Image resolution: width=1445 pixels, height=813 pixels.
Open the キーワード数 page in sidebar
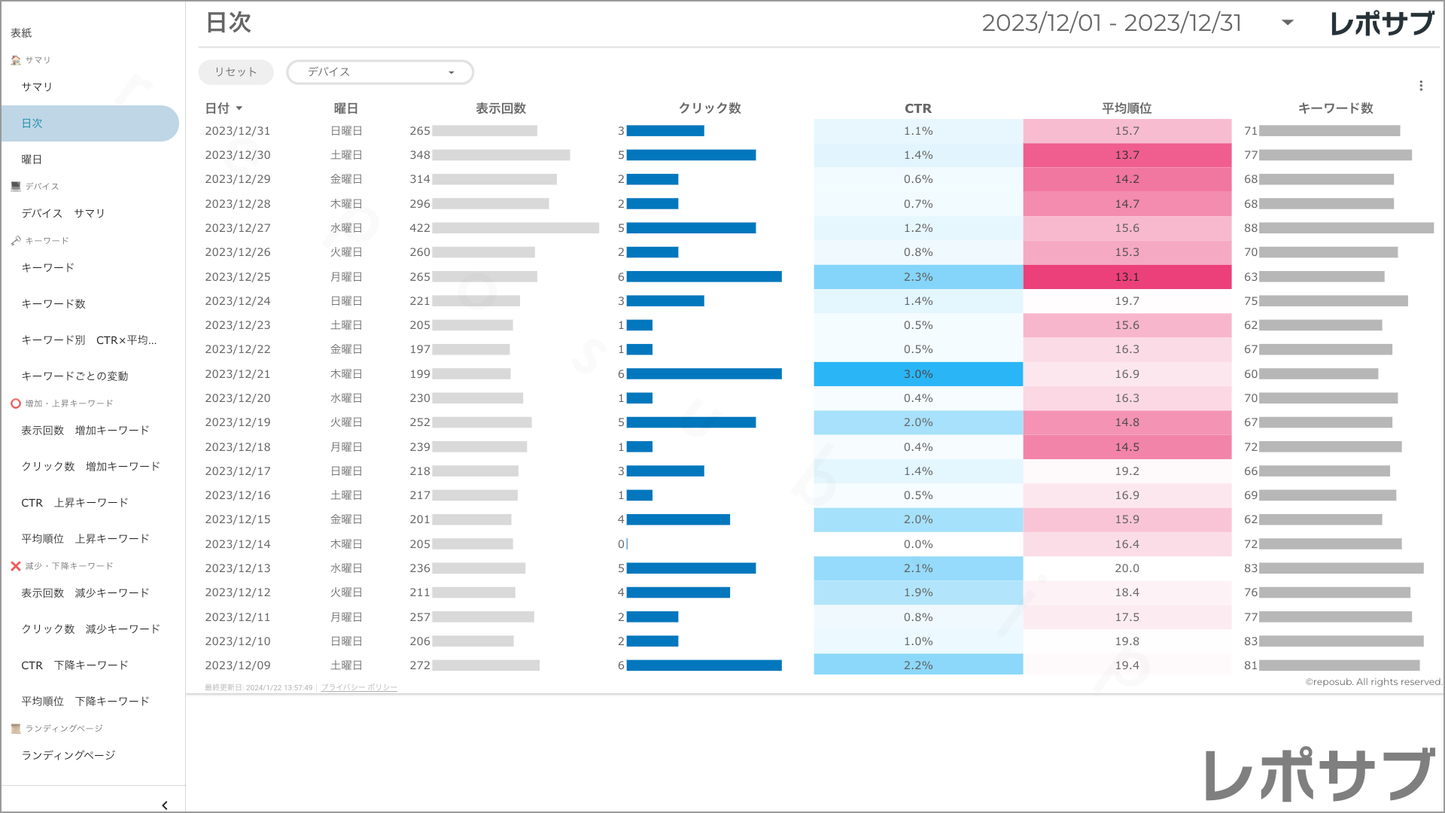point(53,304)
